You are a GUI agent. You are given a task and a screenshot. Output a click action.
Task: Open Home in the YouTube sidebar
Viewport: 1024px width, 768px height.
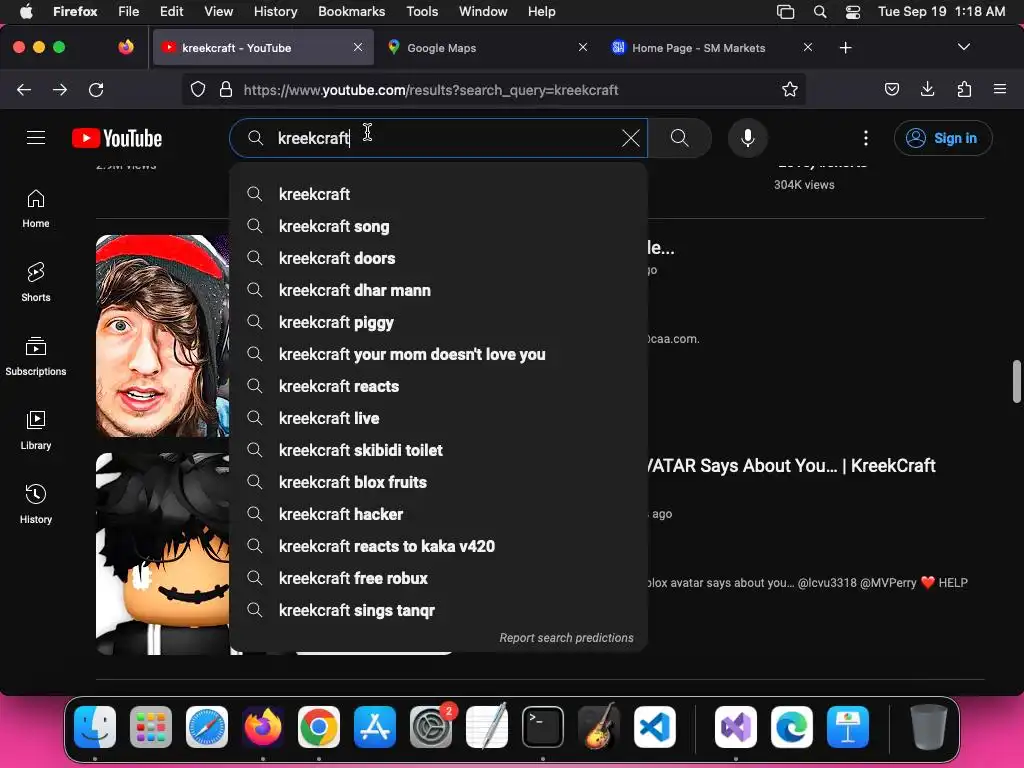(x=36, y=209)
